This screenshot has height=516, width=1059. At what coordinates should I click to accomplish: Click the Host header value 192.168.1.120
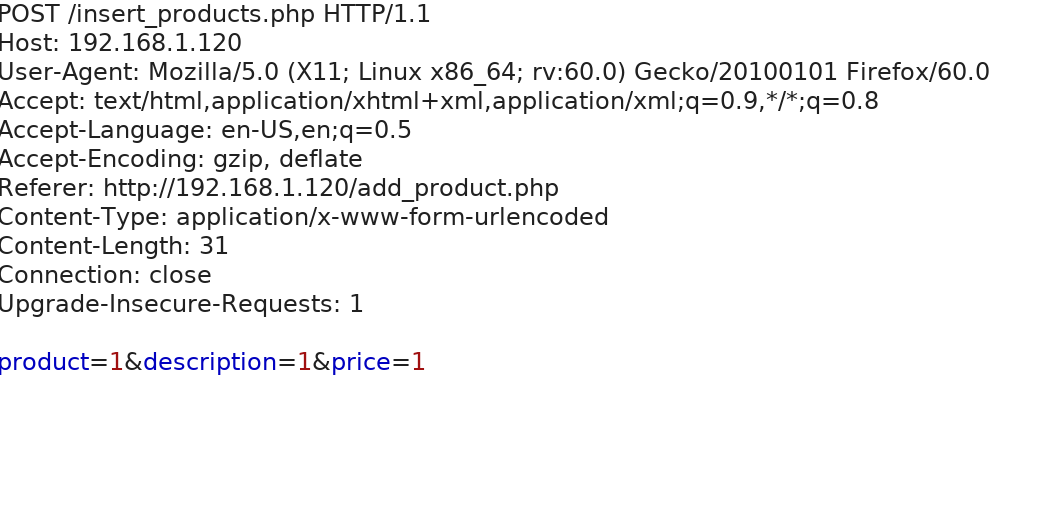pyautogui.click(x=155, y=43)
